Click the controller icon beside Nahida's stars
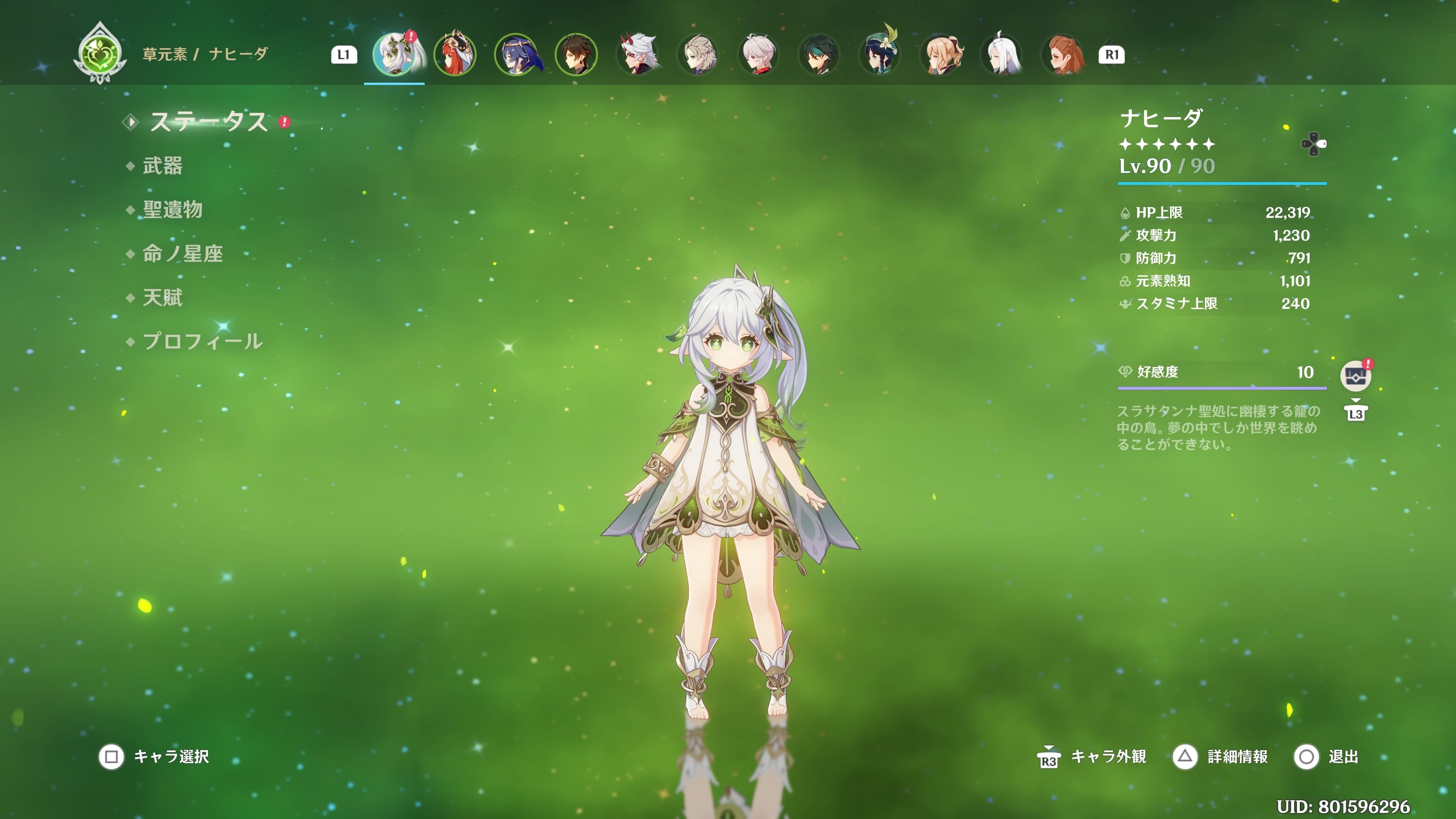Screen dimensions: 1456x819 [x=1314, y=144]
